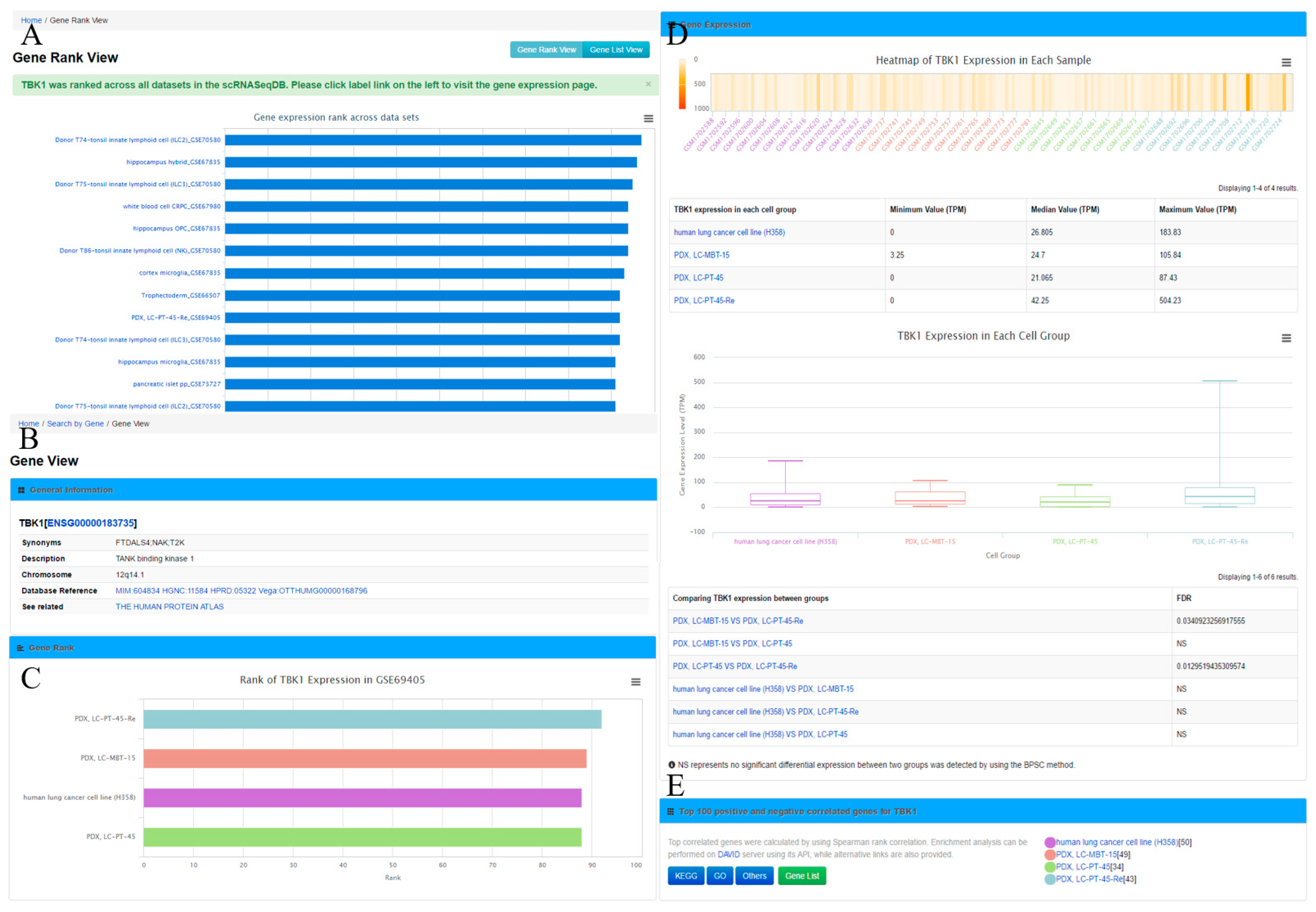The width and height of the screenshot is (1316, 912).
Task: Click the info icon before the NS note
Action: click(671, 764)
